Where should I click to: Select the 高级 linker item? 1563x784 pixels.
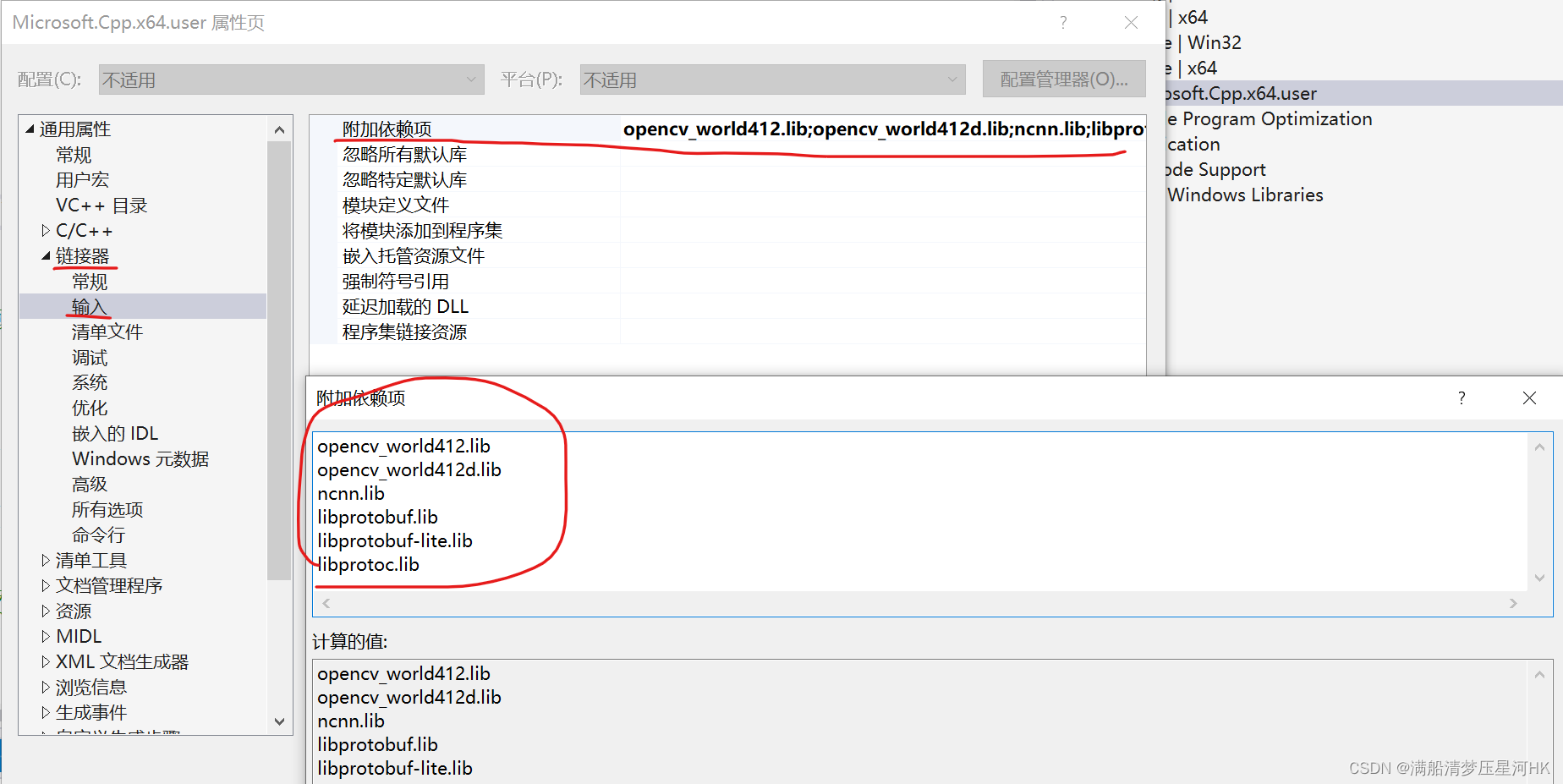tap(90, 485)
